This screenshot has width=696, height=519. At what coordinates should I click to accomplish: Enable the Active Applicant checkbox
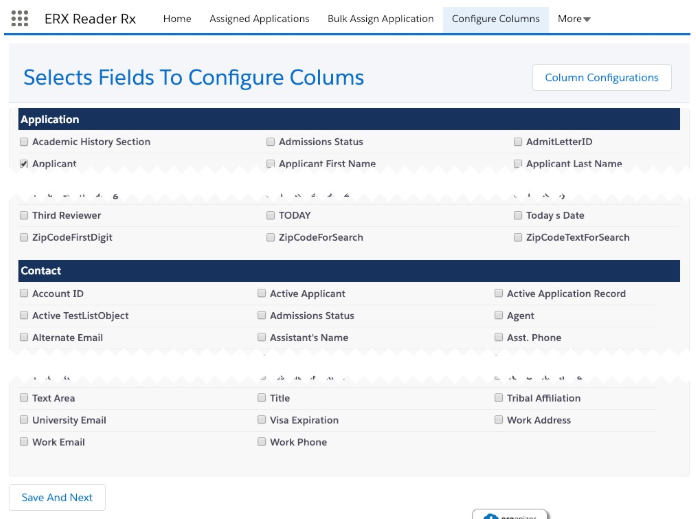point(262,294)
